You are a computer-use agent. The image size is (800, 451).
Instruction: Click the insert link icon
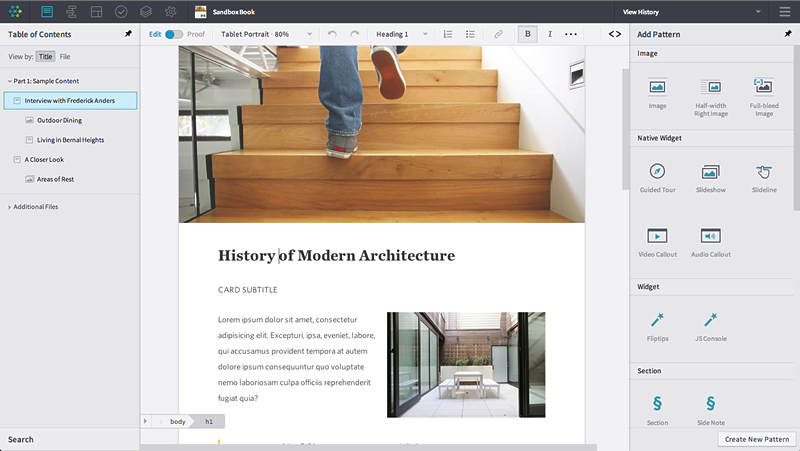[x=498, y=34]
